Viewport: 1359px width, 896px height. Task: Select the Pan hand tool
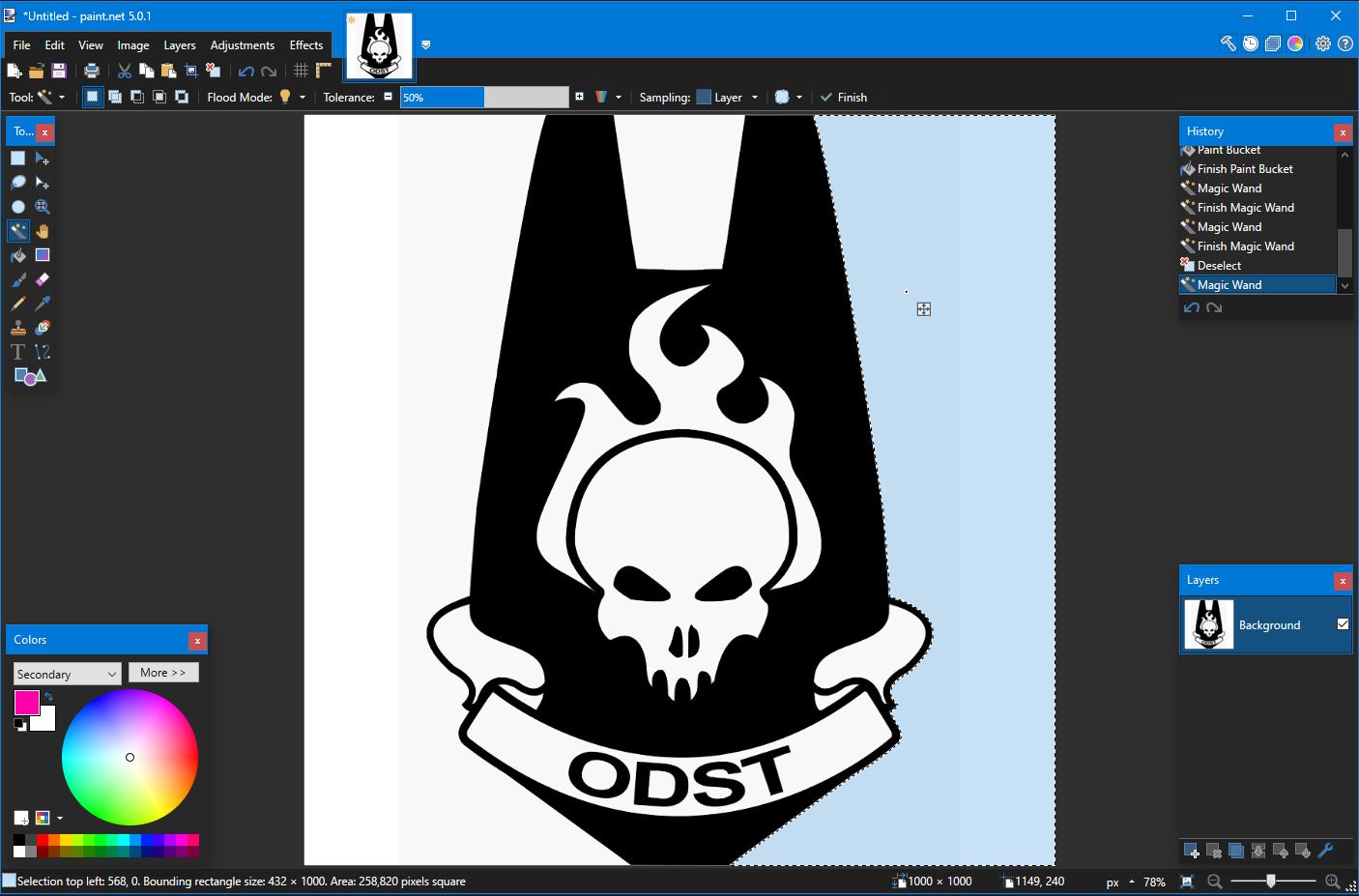[43, 231]
